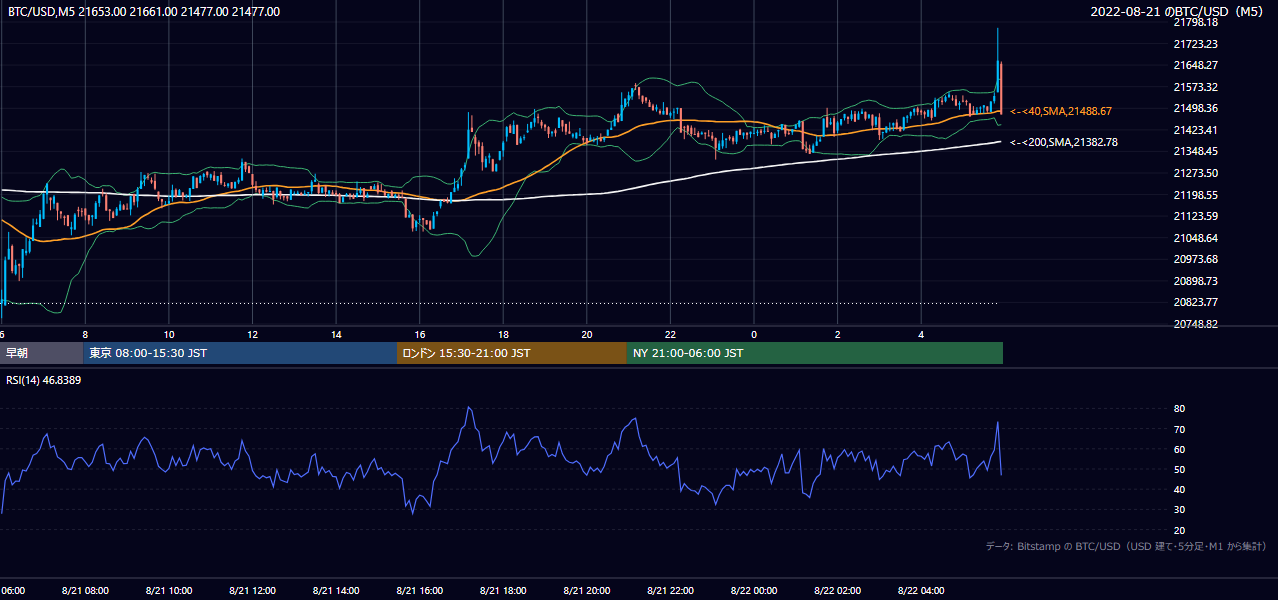Viewport: 1278px width, 600px height.
Task: Select the 200 SMA label 21382.78
Action: pyautogui.click(x=1064, y=143)
